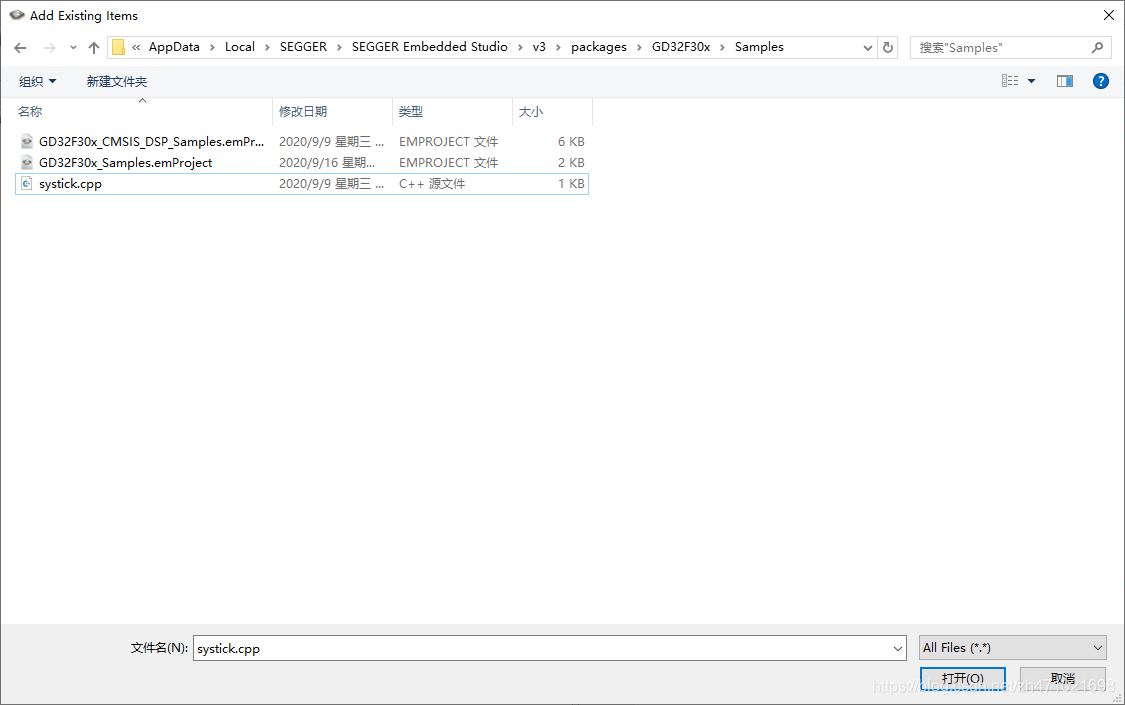
Task: Click the 打开(O) open button
Action: click(963, 678)
